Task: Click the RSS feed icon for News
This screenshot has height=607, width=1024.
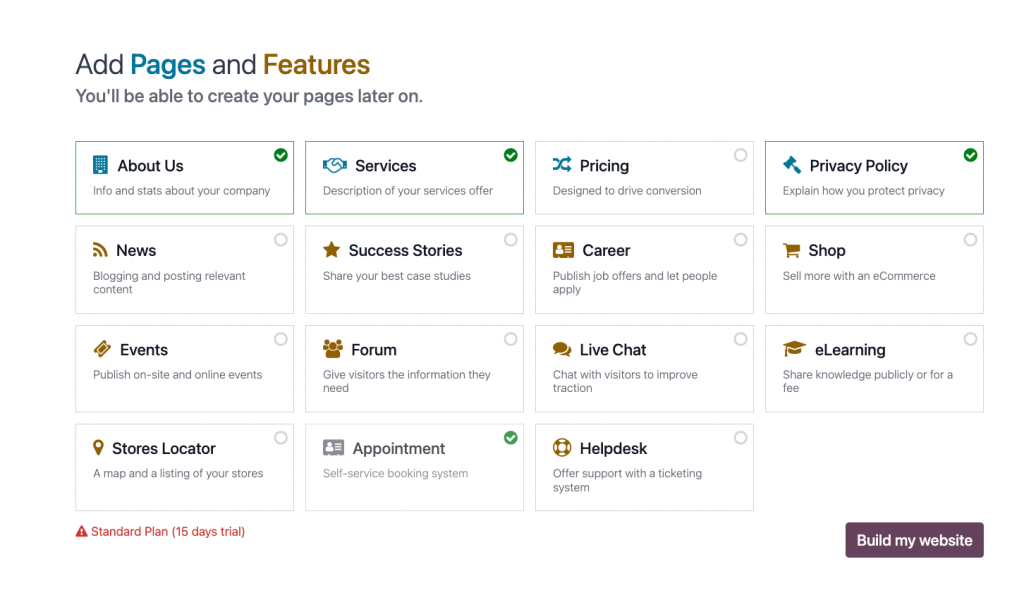Action: 100,250
